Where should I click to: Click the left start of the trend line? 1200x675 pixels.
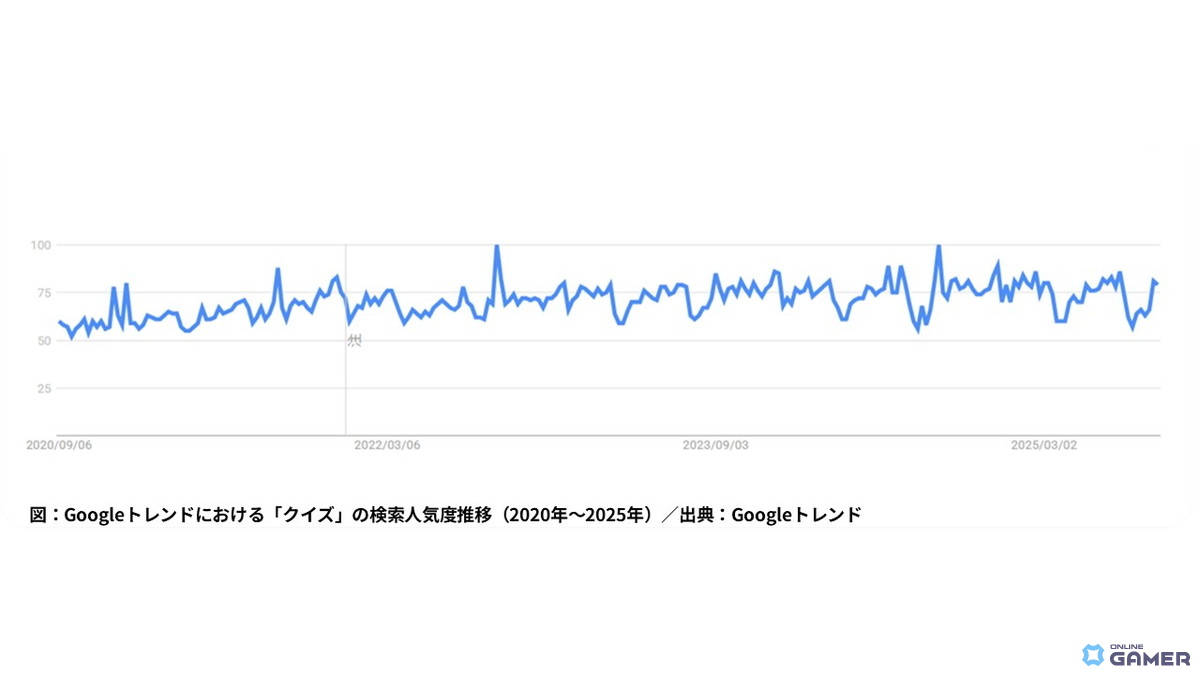[x=60, y=322]
